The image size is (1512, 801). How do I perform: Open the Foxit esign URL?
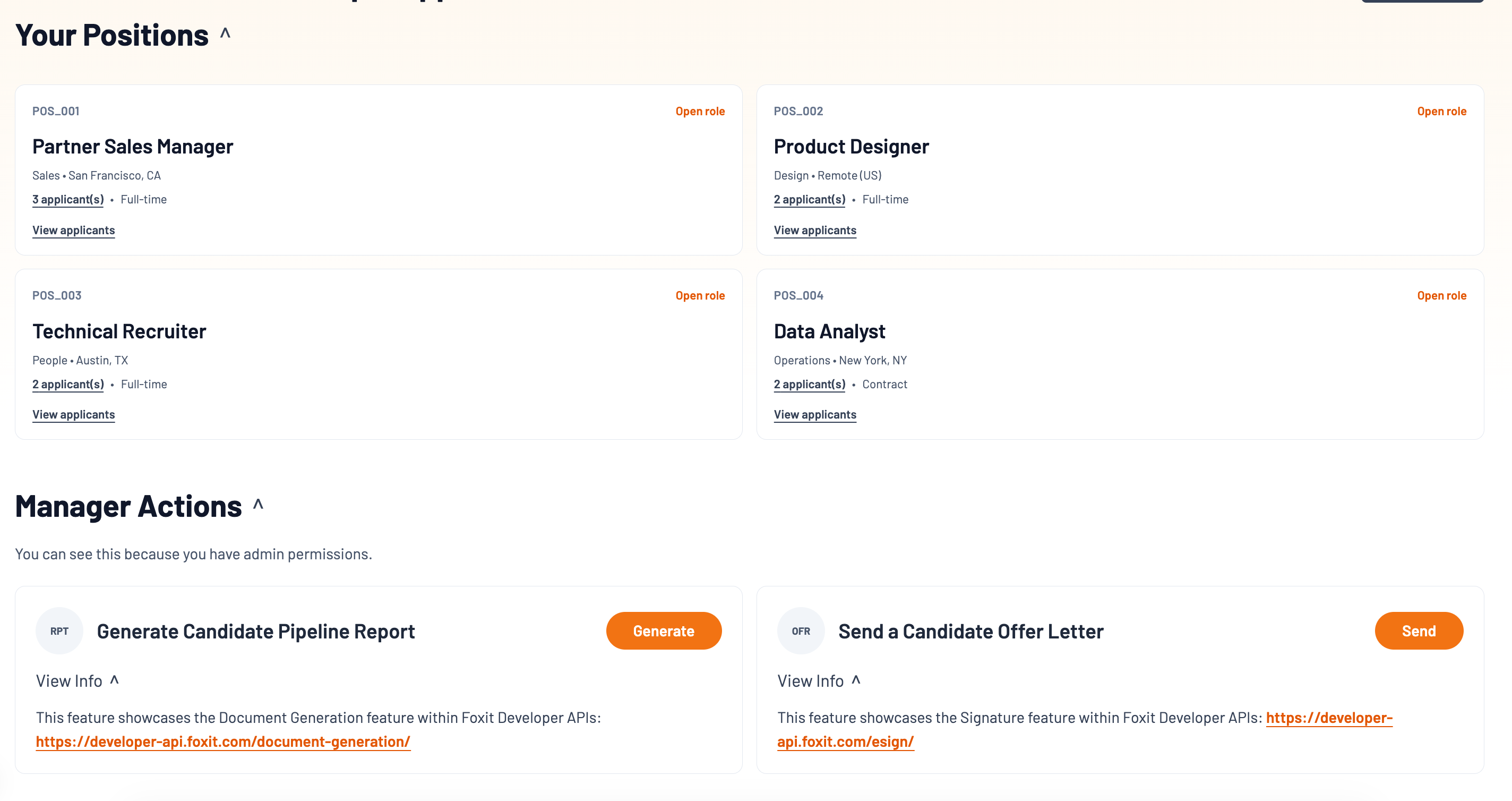click(845, 742)
